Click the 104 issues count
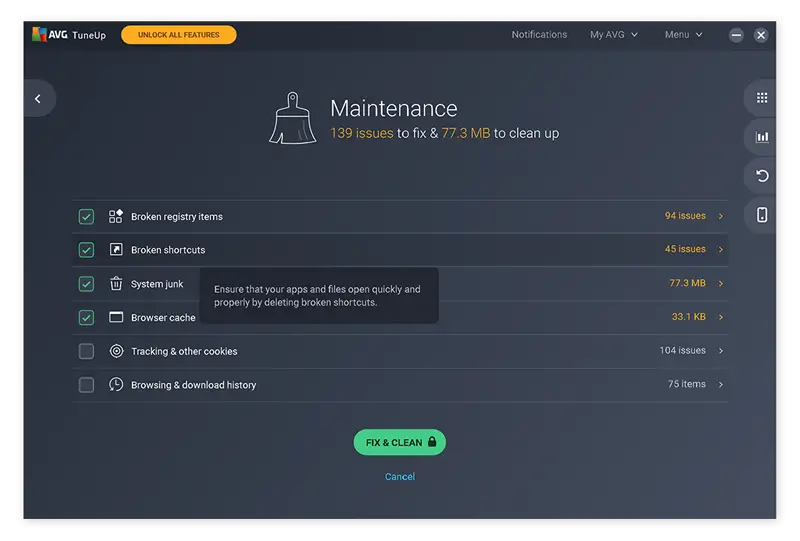 tap(682, 350)
